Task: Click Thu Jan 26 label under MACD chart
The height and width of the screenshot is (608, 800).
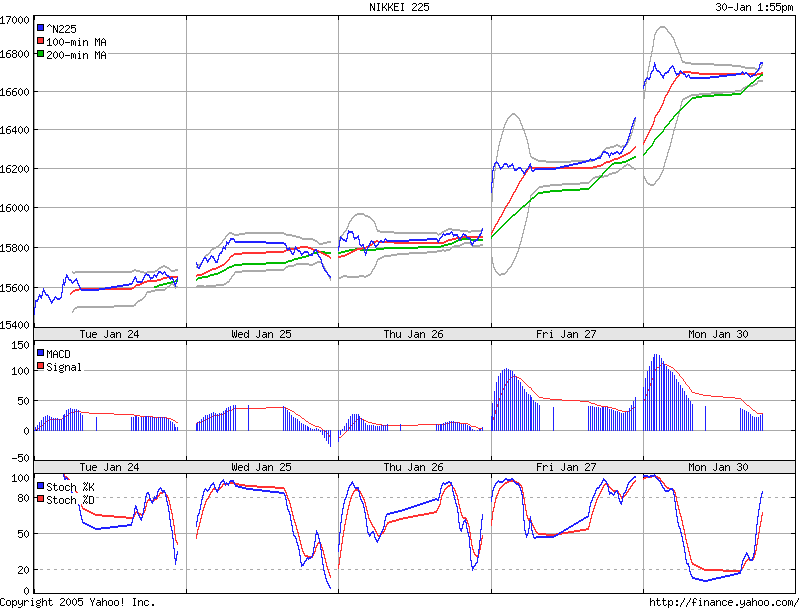Action: tap(413, 467)
